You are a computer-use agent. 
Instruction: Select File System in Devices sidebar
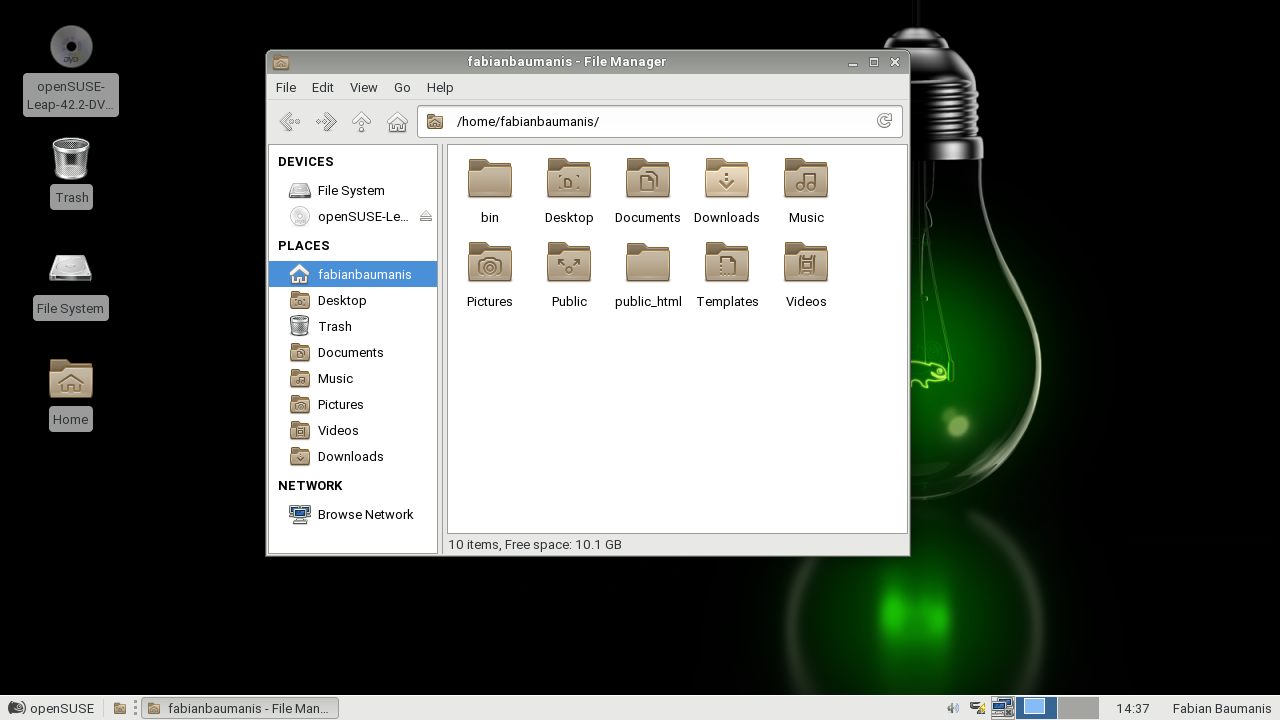coord(350,190)
